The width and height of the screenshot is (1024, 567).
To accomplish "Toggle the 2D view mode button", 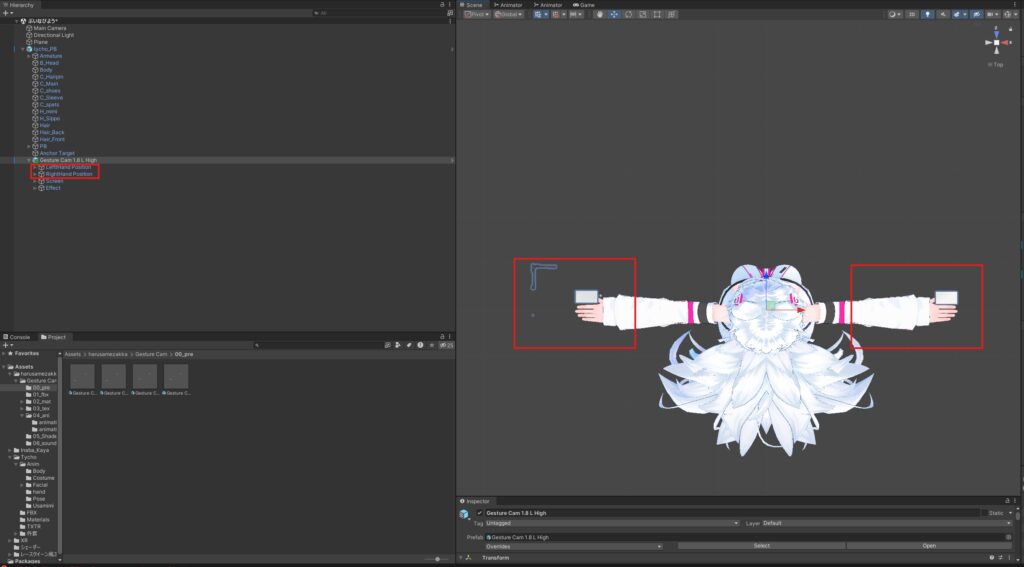I will tap(911, 15).
